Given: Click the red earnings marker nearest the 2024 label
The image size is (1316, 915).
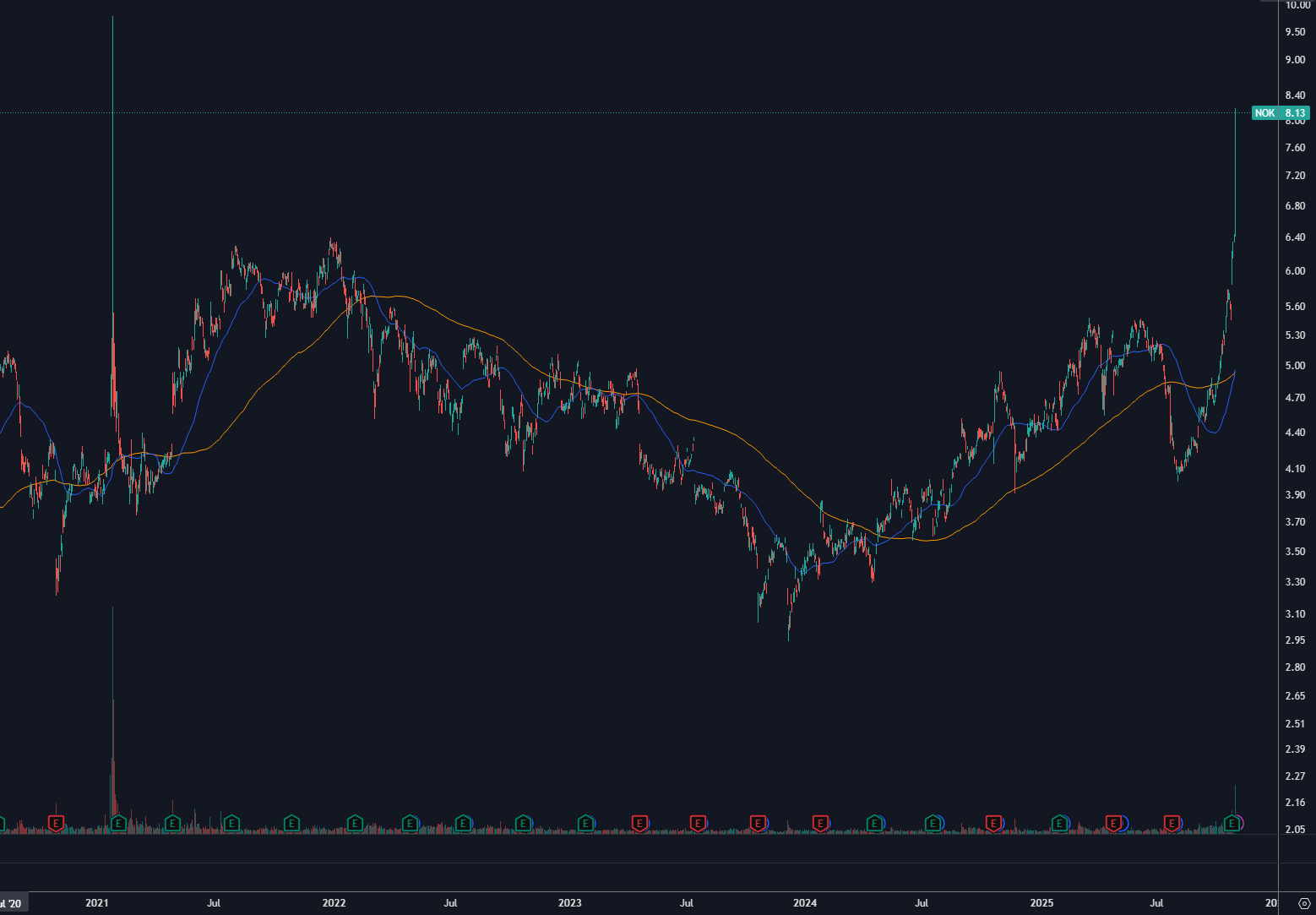Looking at the screenshot, I should tap(819, 822).
